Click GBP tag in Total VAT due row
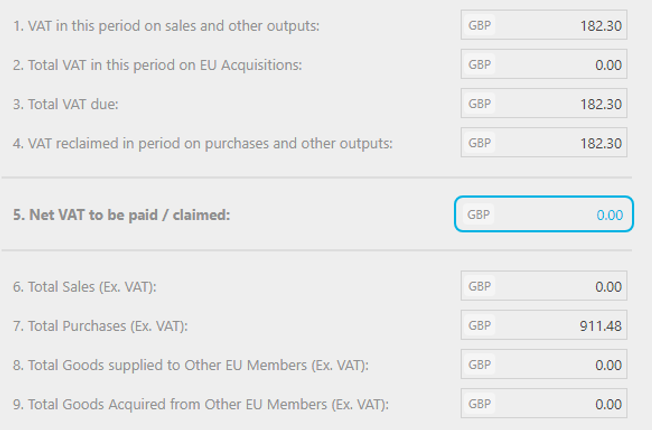This screenshot has height=430, width=652. pyautogui.click(x=480, y=103)
